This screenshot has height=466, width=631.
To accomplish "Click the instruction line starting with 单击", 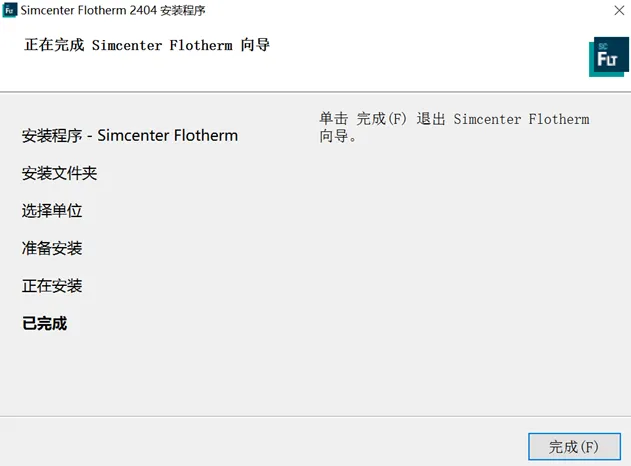I will pos(454,119).
